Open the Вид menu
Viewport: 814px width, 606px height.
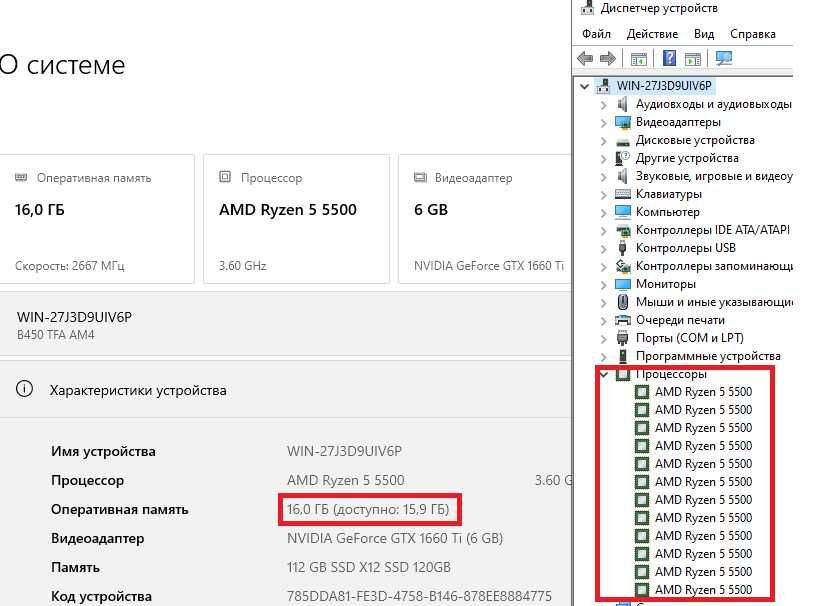click(704, 34)
